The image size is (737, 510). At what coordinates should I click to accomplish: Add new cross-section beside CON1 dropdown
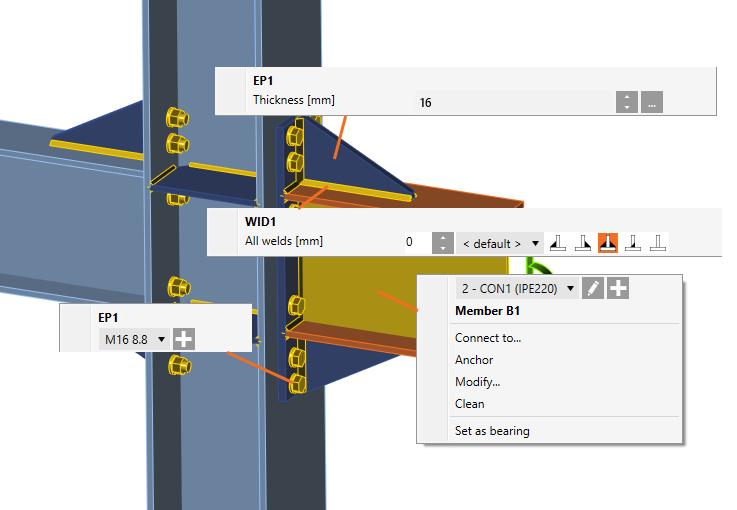tap(618, 288)
